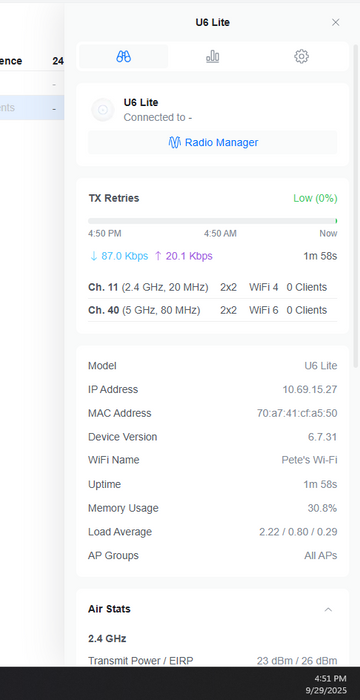The image size is (360, 700).
Task: Open the settings gear tab
Action: pos(301,57)
